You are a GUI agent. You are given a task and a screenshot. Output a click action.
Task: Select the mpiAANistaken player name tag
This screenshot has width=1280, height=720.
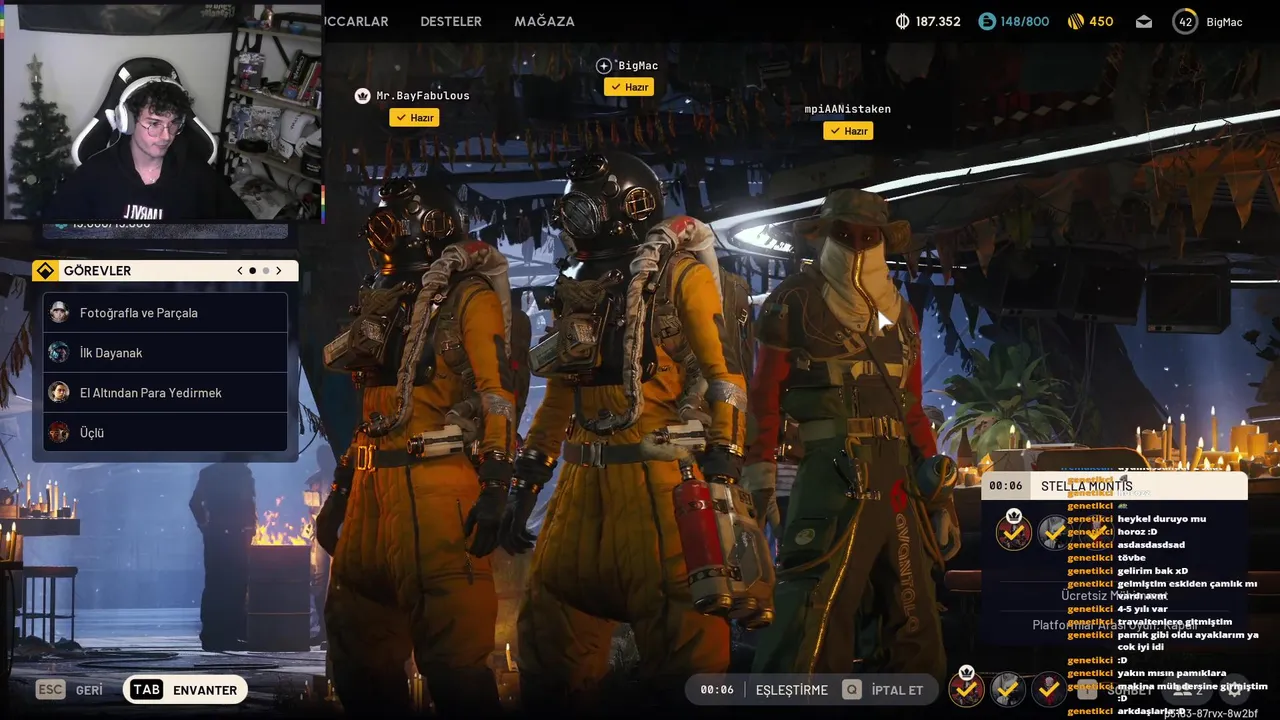coord(848,109)
